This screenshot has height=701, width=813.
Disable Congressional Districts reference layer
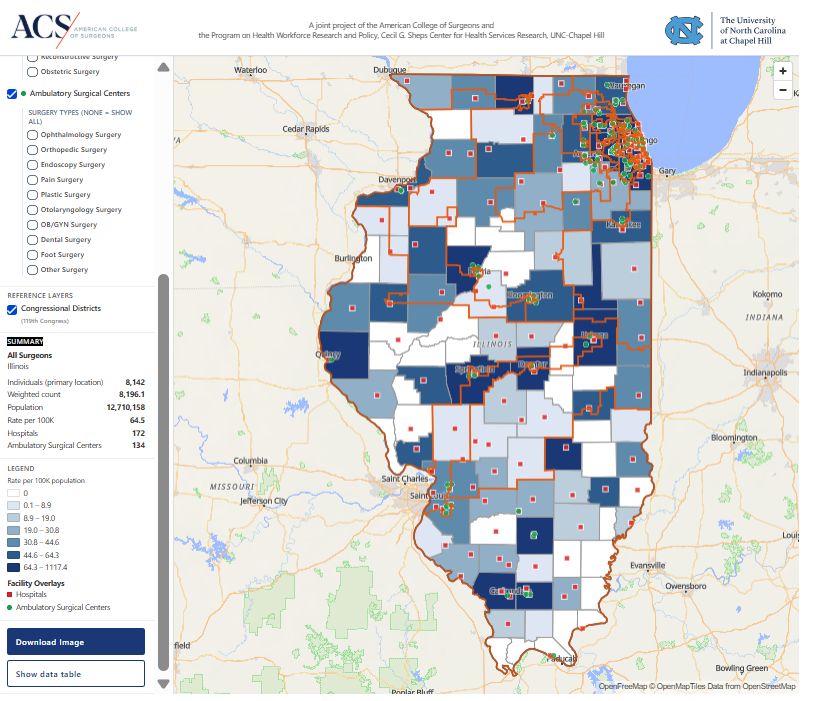coord(12,310)
